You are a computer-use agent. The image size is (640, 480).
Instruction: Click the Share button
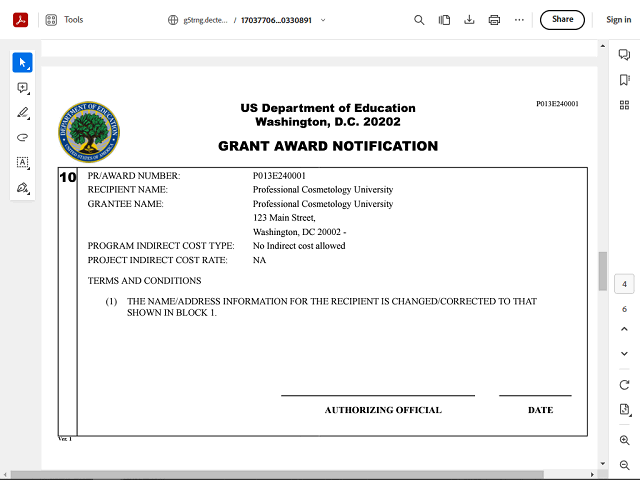562,20
